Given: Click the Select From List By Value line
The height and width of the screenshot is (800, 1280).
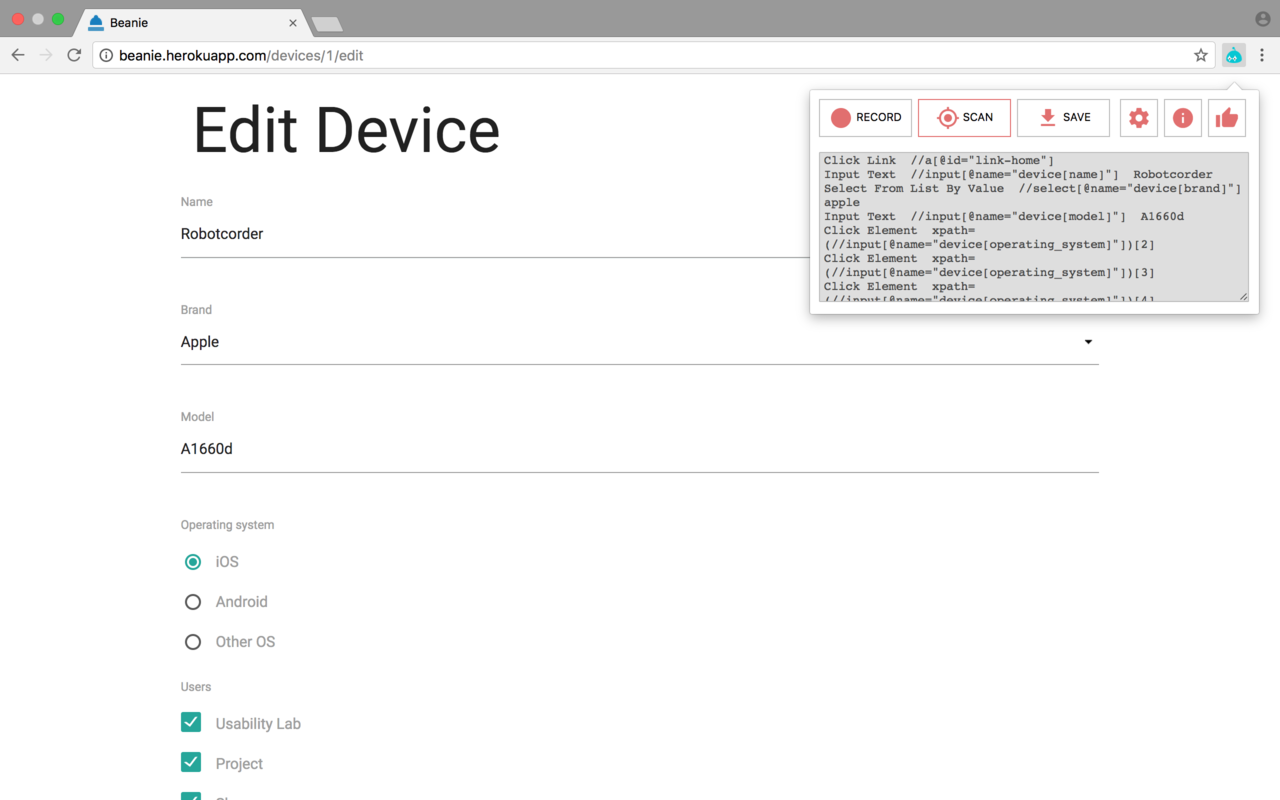Looking at the screenshot, I should point(1032,188).
